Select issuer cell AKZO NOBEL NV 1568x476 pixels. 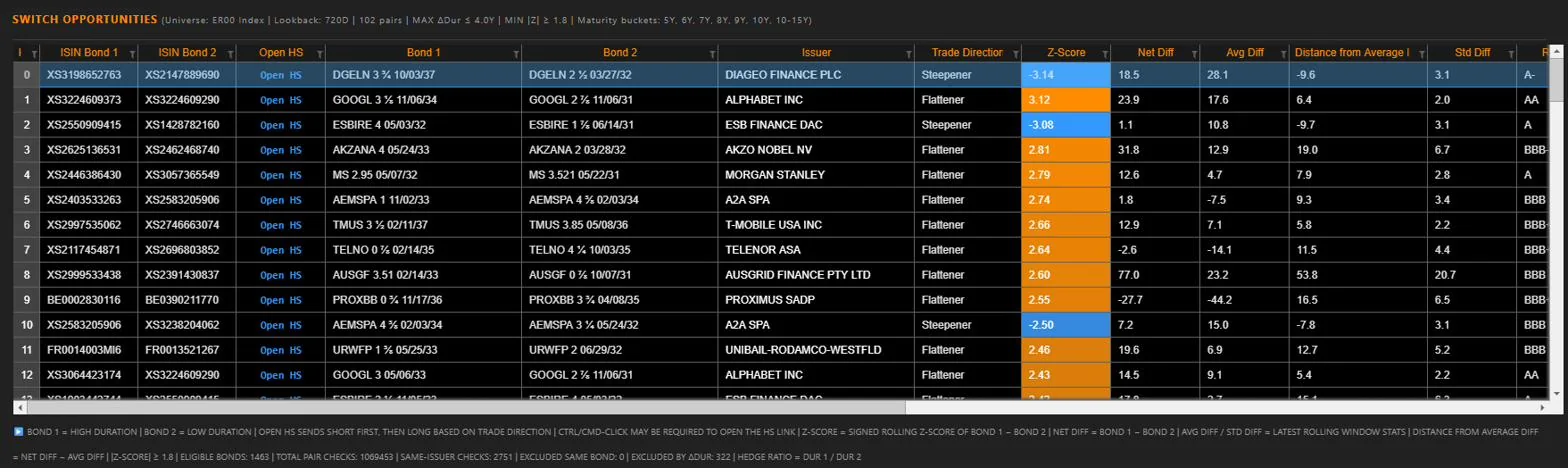click(816, 150)
